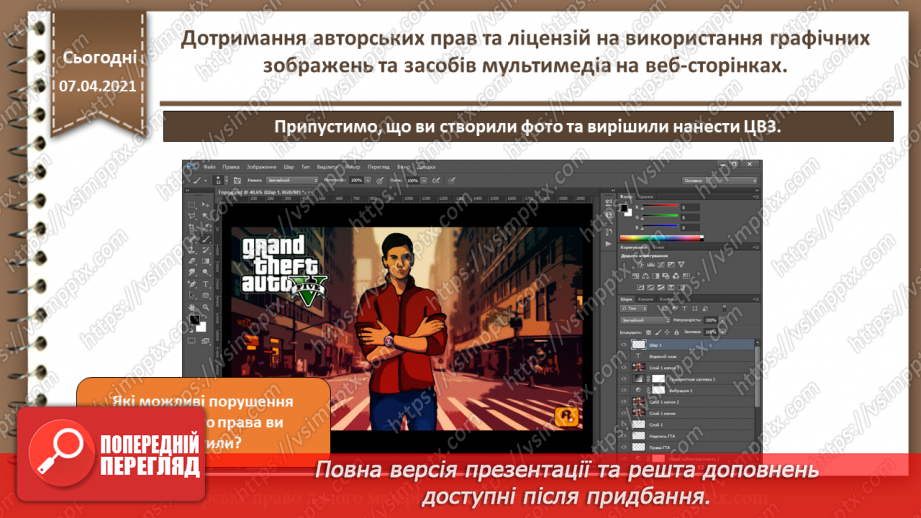Toggle visibility of Права ГТА layer

(x=624, y=447)
